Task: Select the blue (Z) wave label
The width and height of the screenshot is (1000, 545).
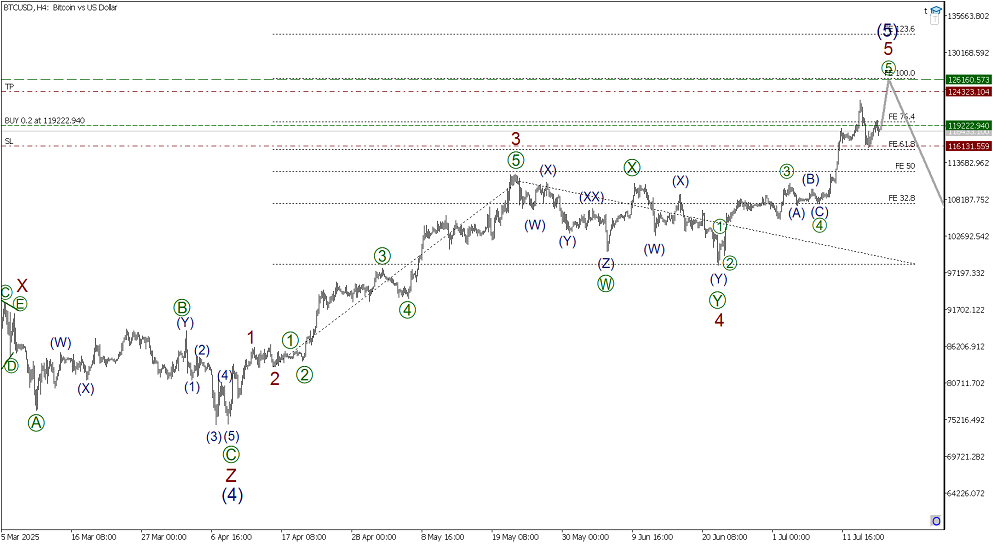Action: coord(606,263)
